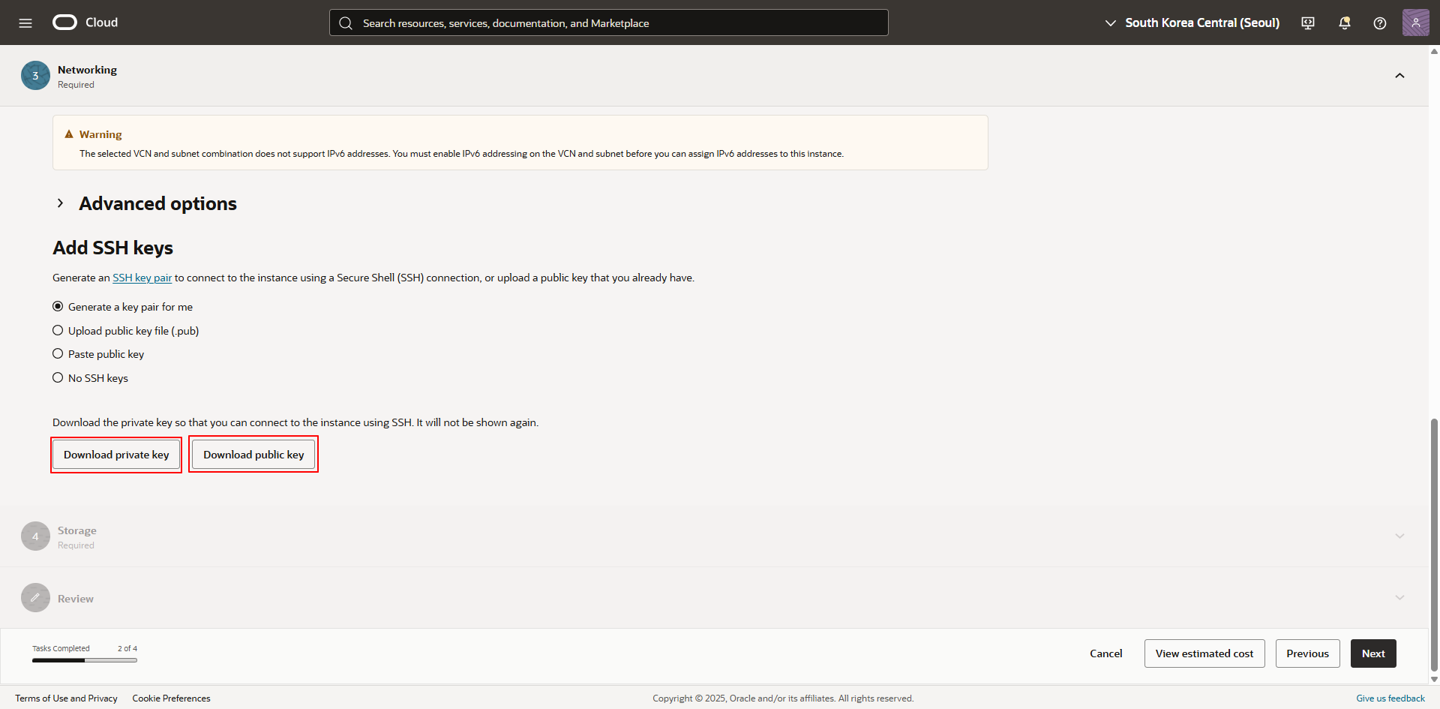Collapse the Networking section chevron

pyautogui.click(x=1399, y=76)
